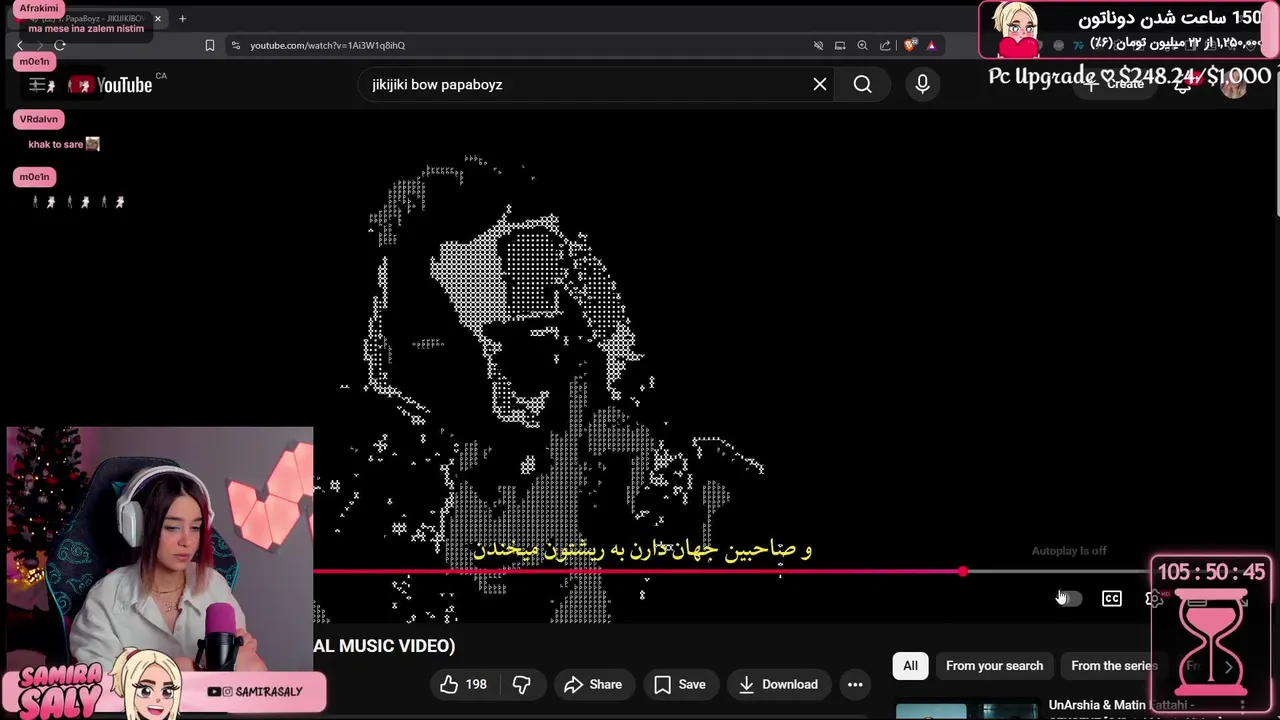Select the 'From your search' chip
Viewport: 1280px width, 720px height.
point(994,666)
